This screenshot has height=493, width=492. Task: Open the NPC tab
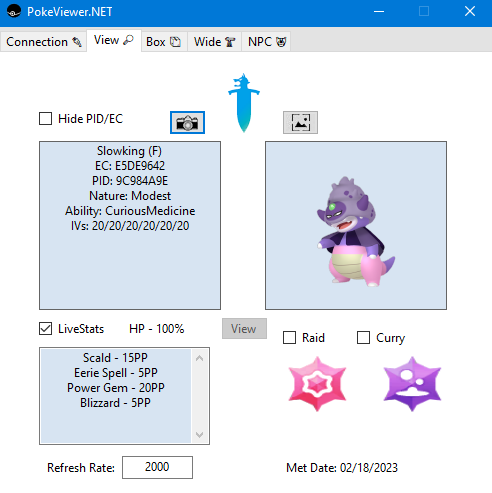266,42
